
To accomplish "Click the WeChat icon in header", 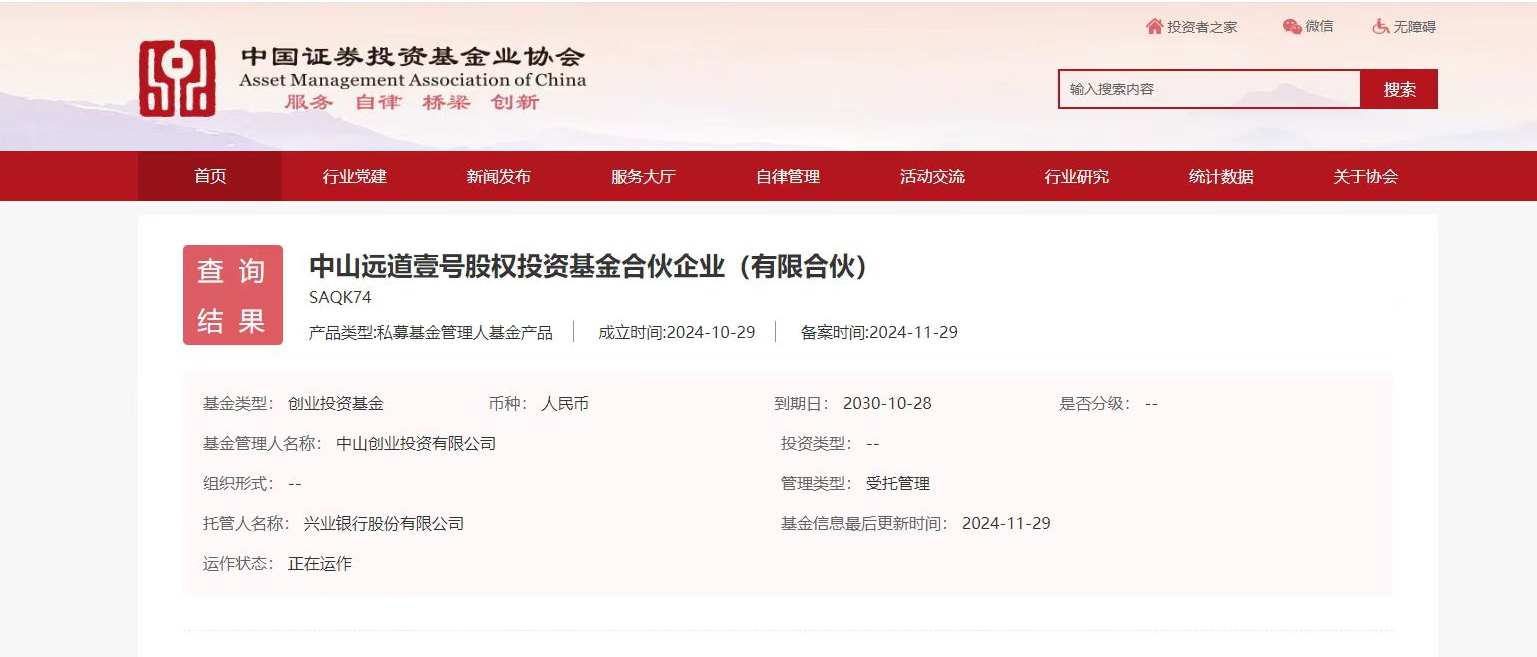I will click(1292, 27).
